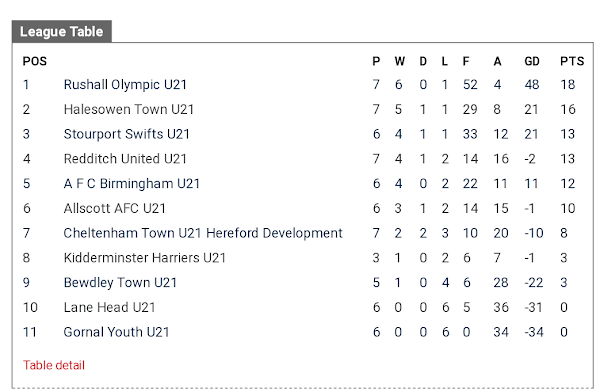Click Rushall Olympic's 52 goals for
This screenshot has width=600, height=392.
click(470, 85)
